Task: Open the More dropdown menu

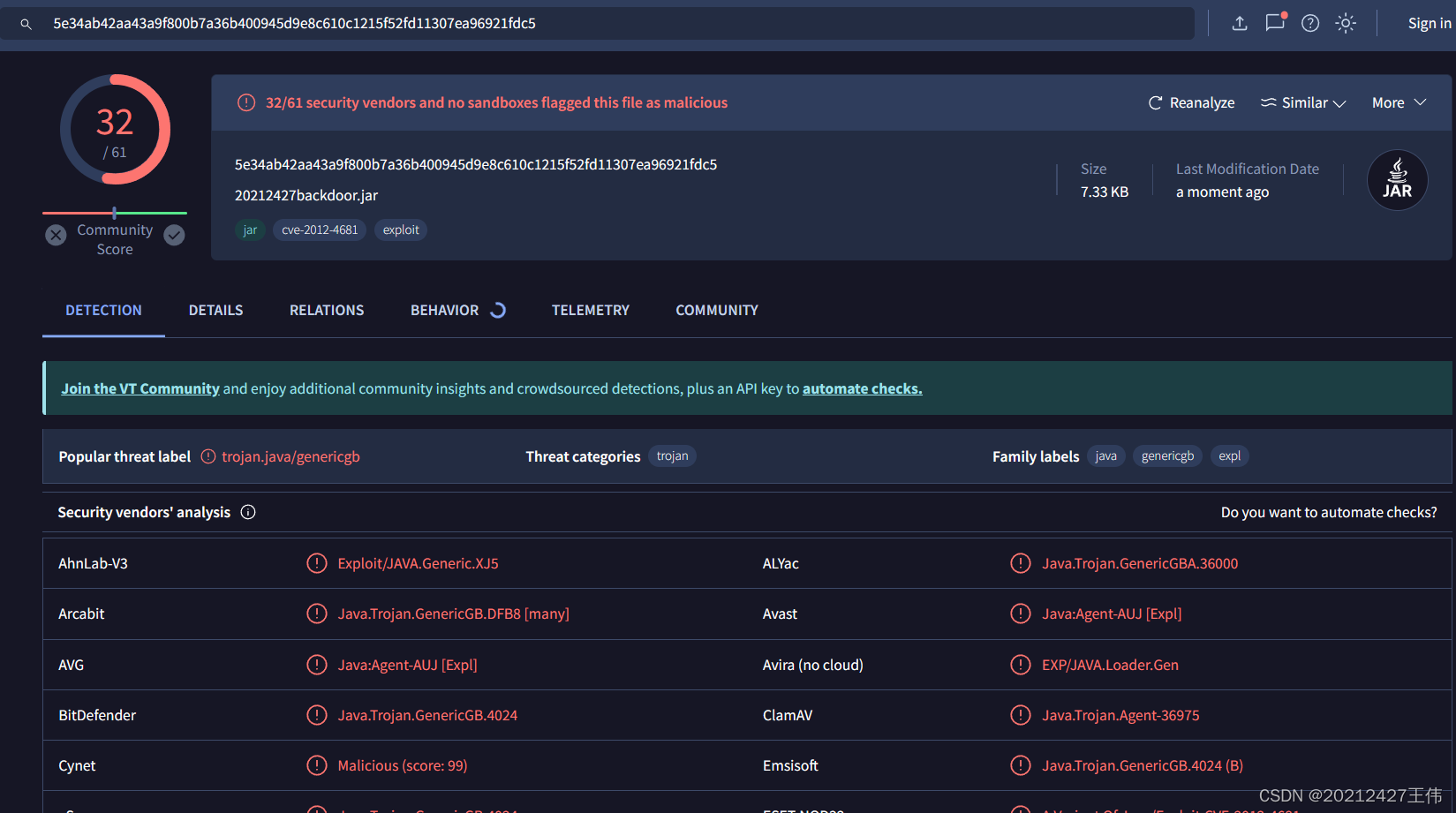Action: coord(1399,102)
